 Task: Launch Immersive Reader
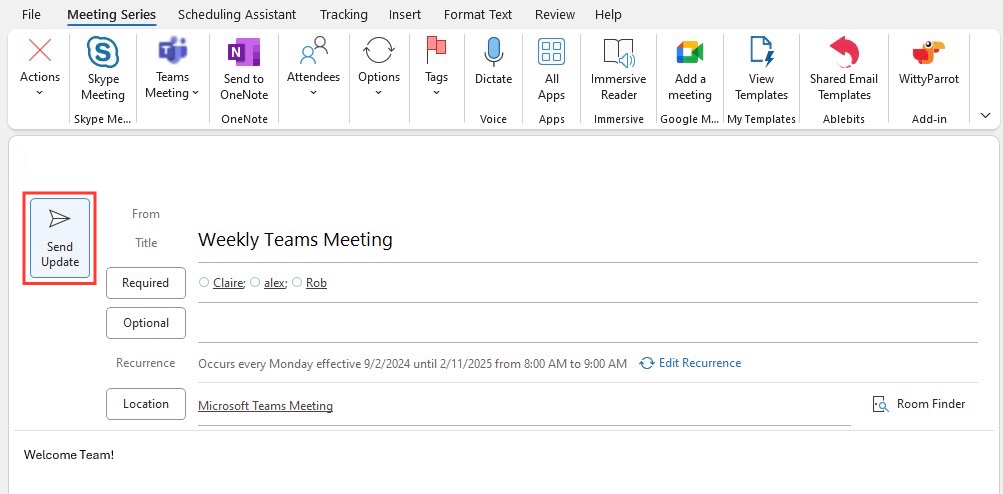tap(618, 69)
